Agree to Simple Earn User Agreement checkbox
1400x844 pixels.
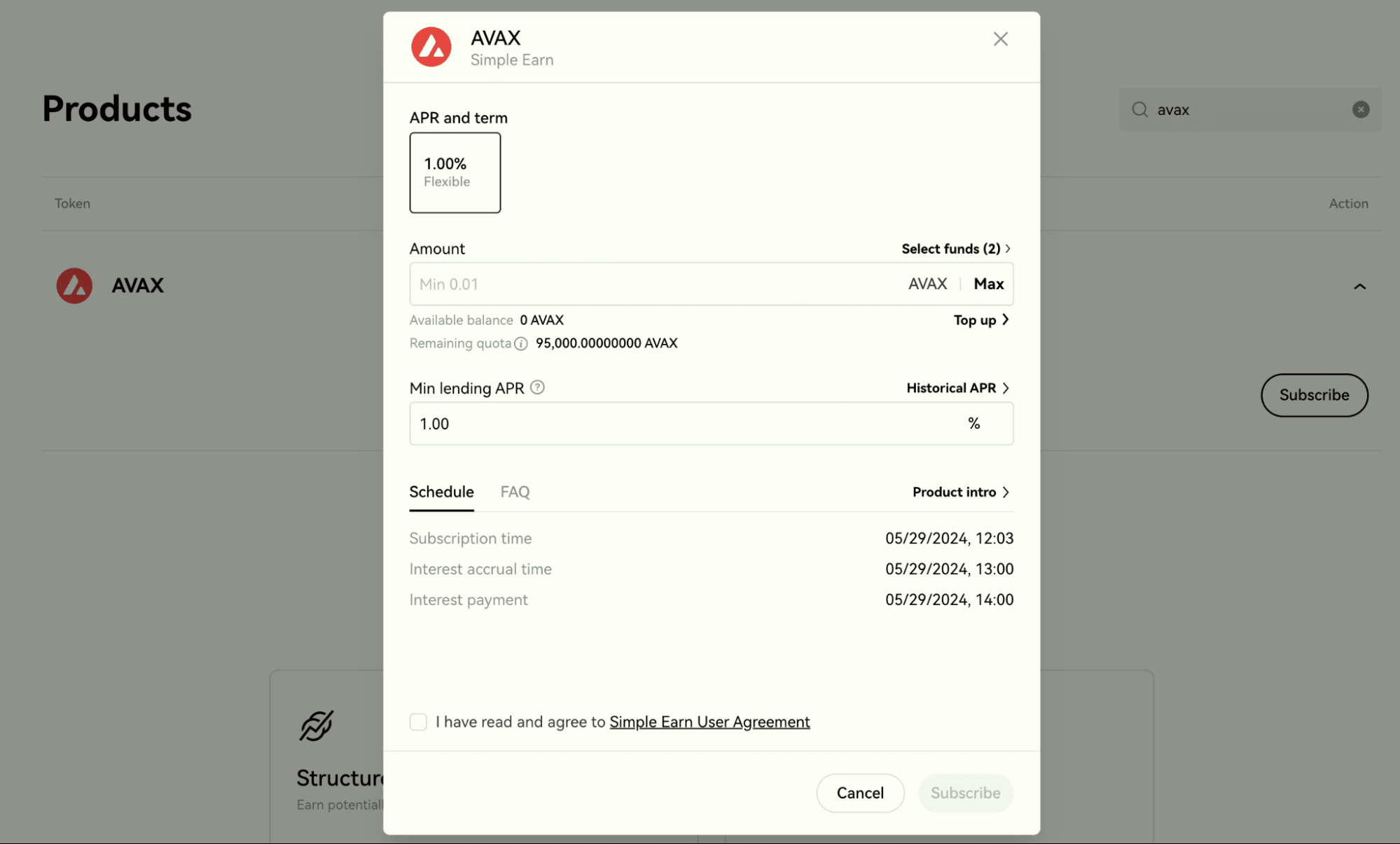[x=418, y=722]
